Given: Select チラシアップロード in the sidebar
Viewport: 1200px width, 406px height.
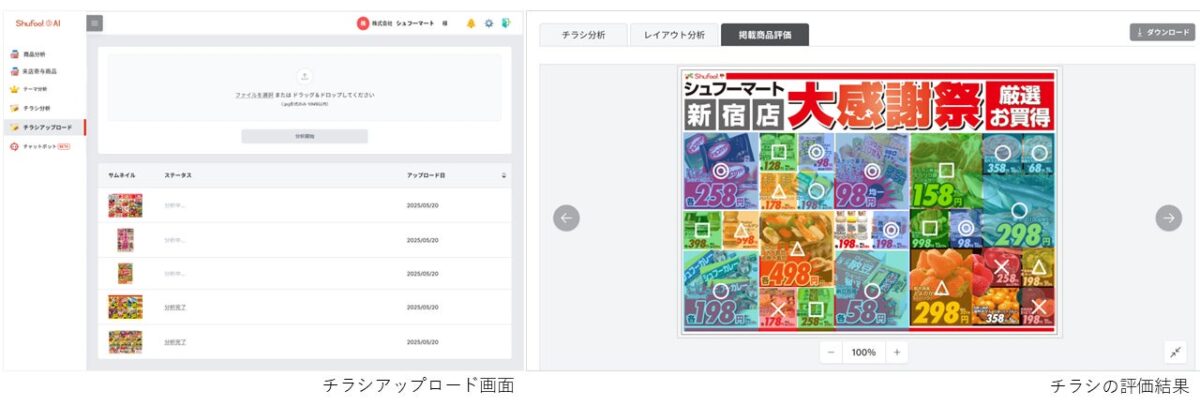Looking at the screenshot, I should coord(44,128).
